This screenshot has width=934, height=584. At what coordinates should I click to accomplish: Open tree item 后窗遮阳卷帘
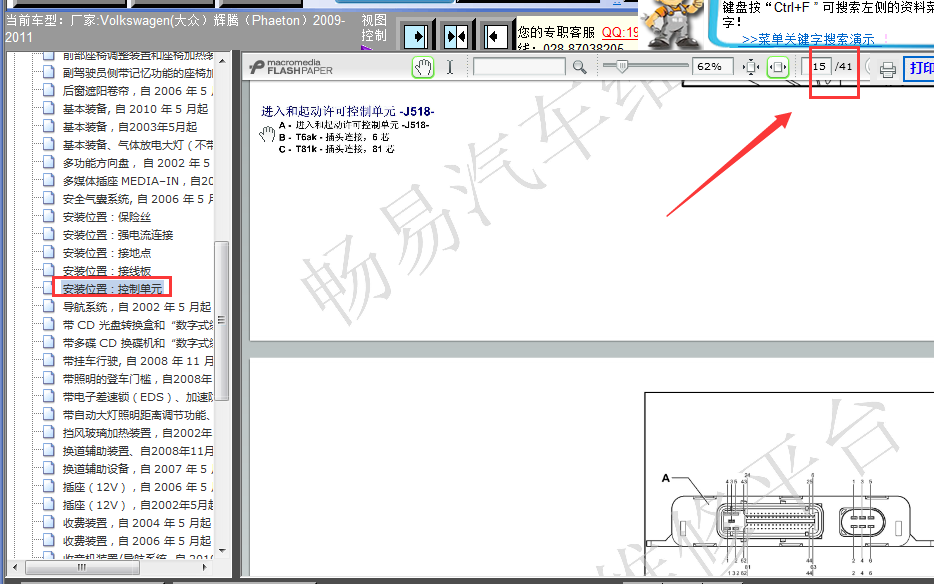pos(138,91)
